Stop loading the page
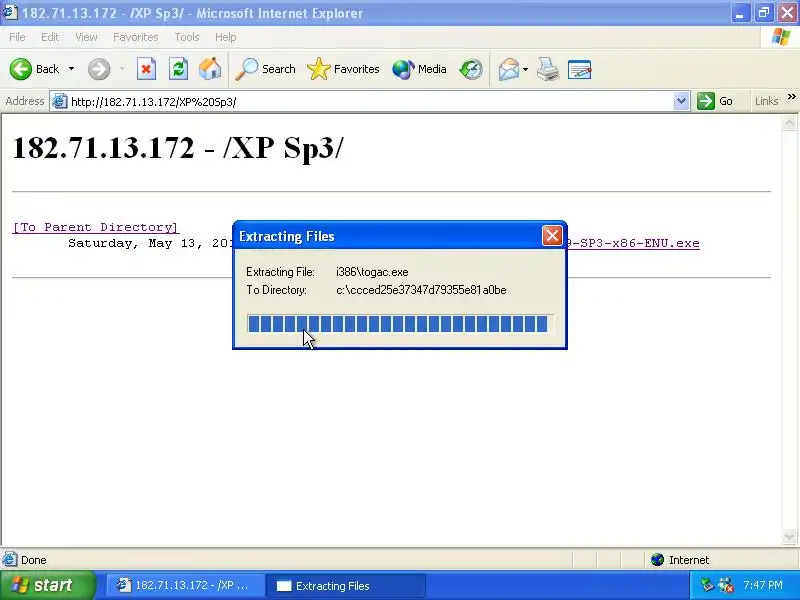This screenshot has height=600, width=800. [x=146, y=69]
